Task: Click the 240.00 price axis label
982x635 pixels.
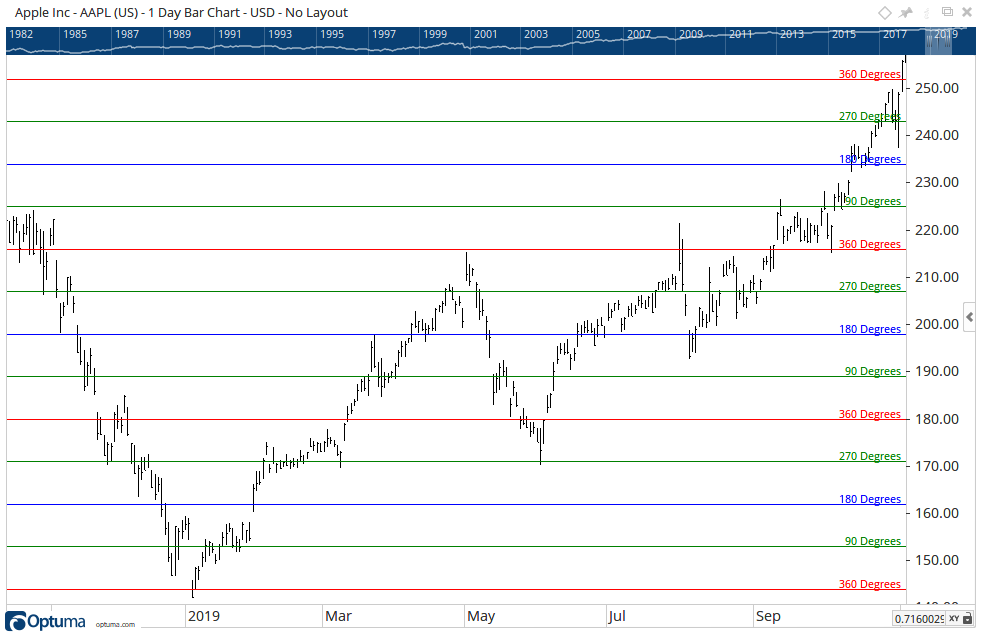Action: click(937, 135)
